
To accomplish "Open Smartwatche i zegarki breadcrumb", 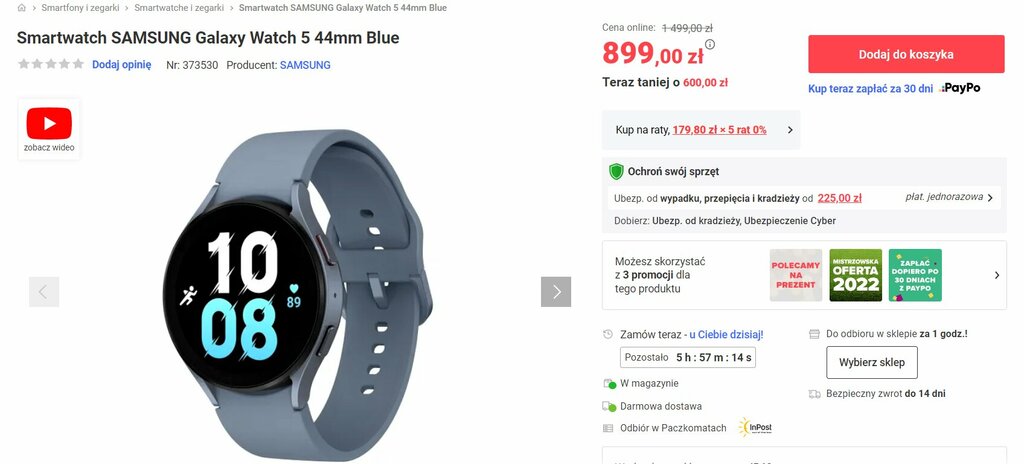I will pos(179,8).
